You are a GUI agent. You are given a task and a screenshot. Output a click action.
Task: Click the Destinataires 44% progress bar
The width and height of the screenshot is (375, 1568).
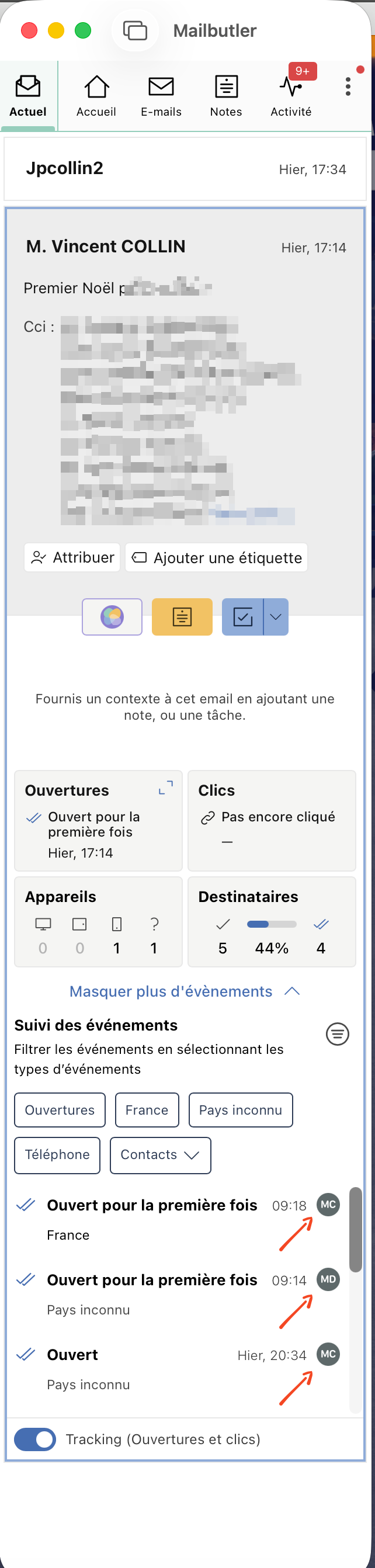click(272, 924)
